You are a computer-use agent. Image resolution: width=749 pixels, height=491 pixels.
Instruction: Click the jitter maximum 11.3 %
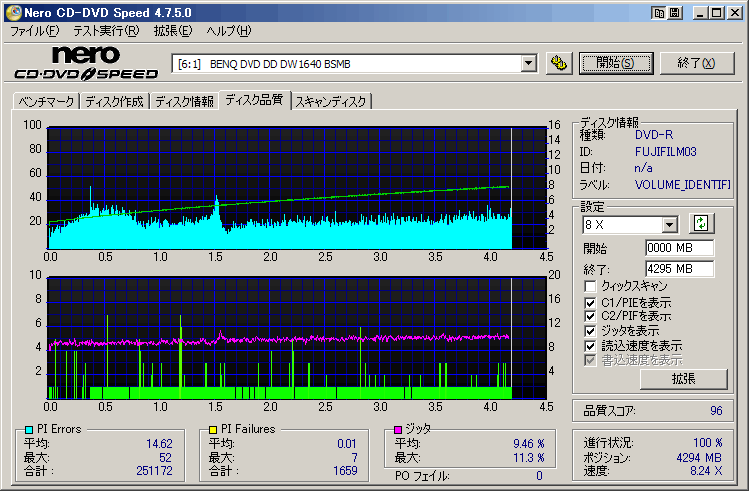point(529,458)
